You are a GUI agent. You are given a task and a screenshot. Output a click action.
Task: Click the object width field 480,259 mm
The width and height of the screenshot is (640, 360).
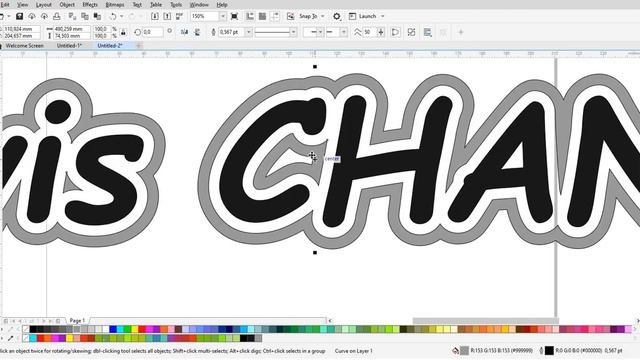pyautogui.click(x=73, y=29)
